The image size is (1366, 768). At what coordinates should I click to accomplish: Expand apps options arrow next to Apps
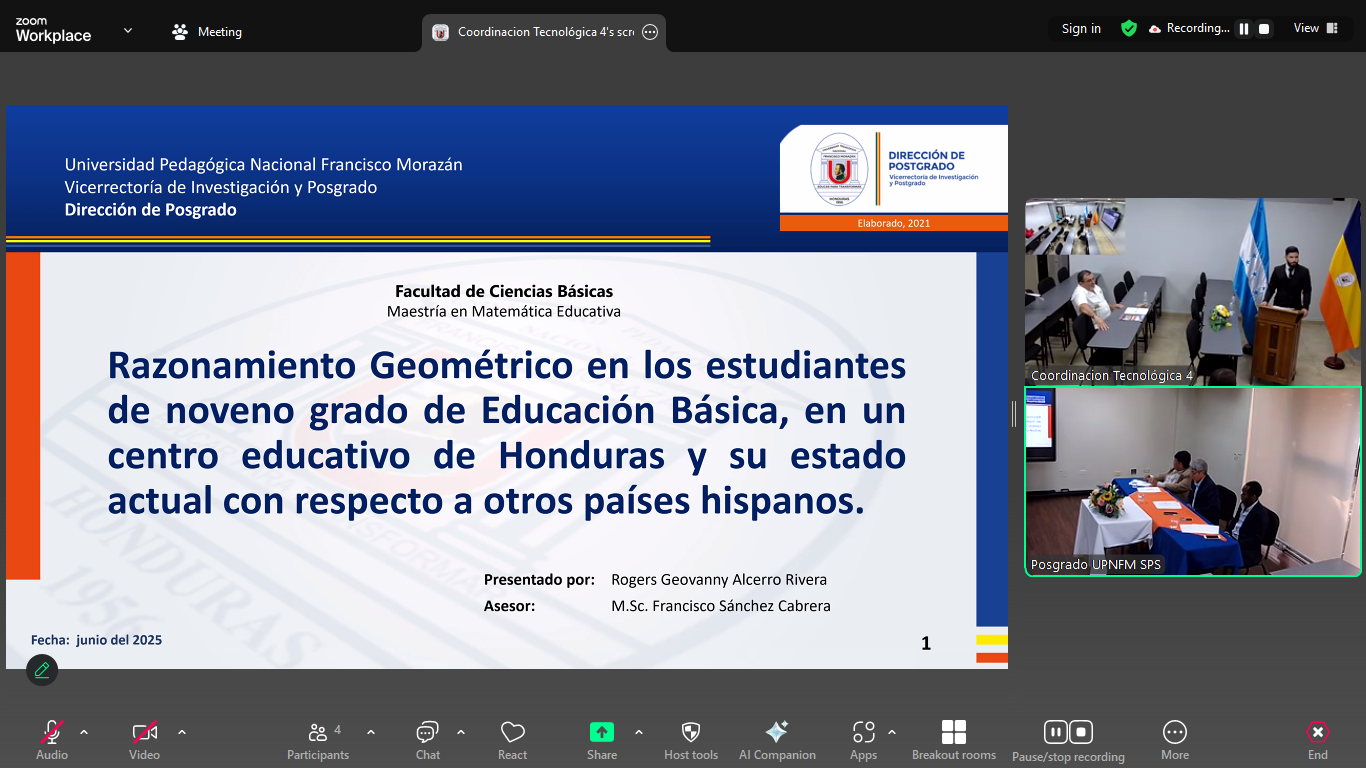click(892, 732)
